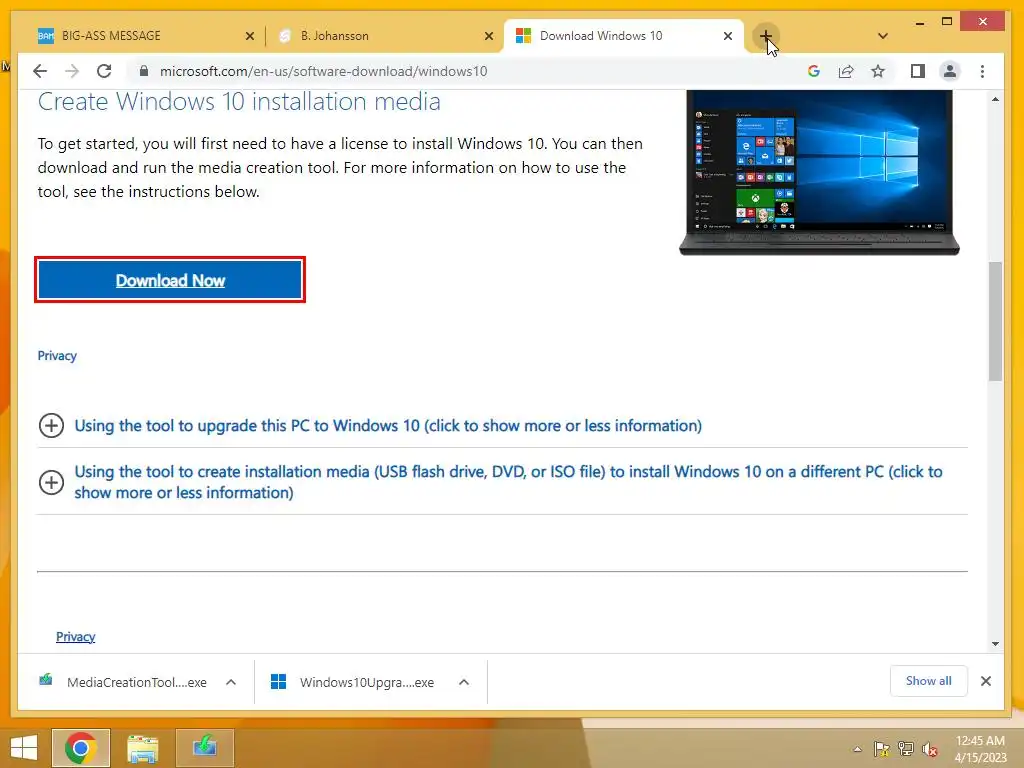Click Show all downloads

[928, 681]
